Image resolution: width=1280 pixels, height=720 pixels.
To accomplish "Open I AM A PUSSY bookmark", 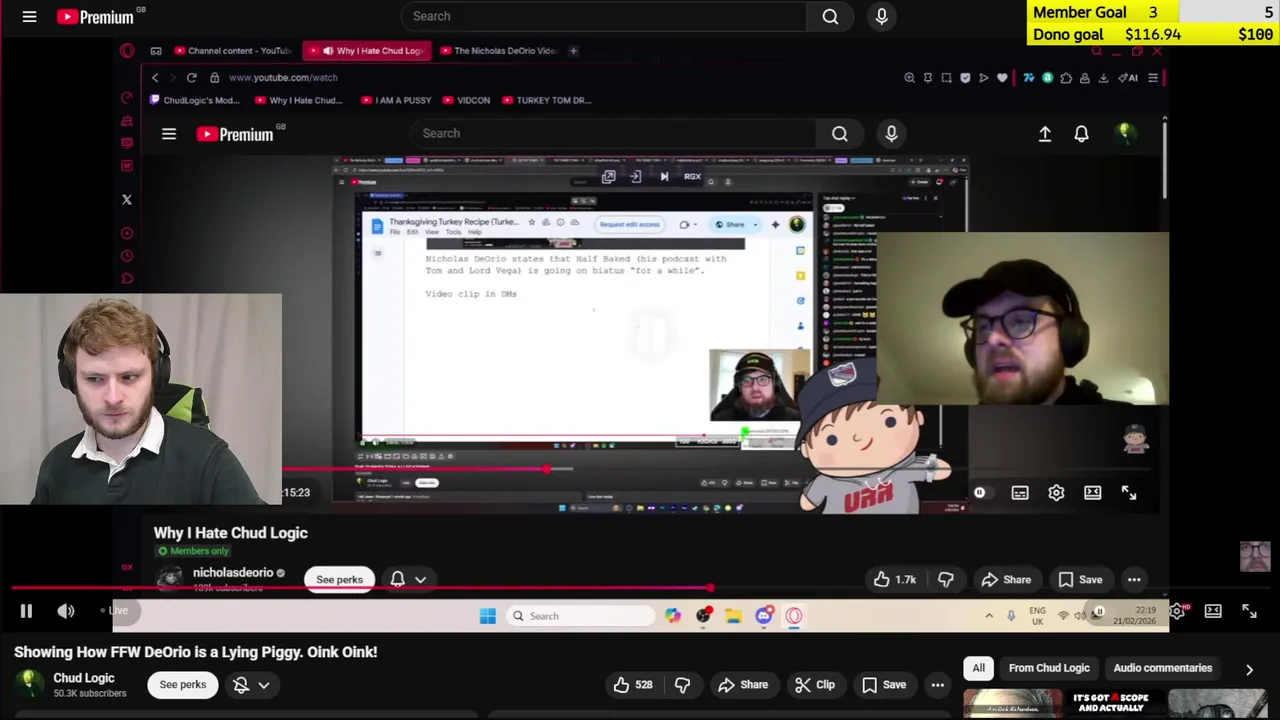I will tap(396, 100).
